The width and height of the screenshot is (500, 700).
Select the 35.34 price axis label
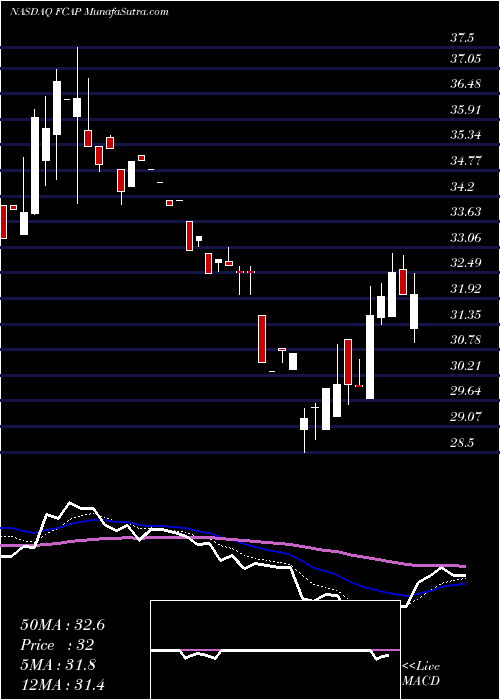(x=465, y=135)
